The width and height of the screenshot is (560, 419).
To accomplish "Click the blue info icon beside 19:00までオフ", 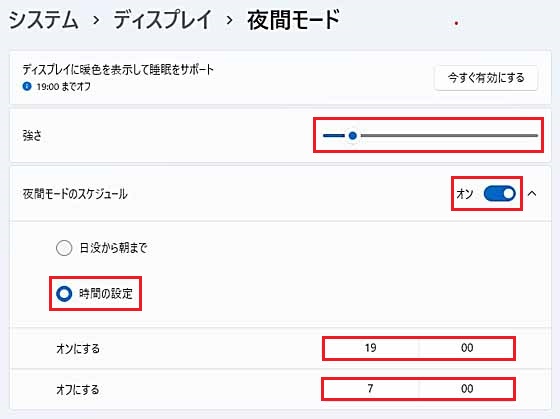I will 27,86.
